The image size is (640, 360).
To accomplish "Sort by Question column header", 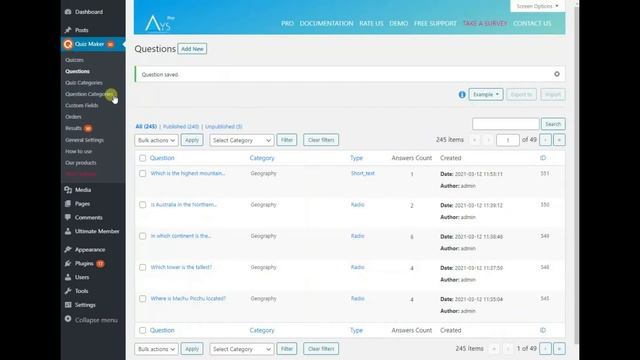I will [x=162, y=158].
